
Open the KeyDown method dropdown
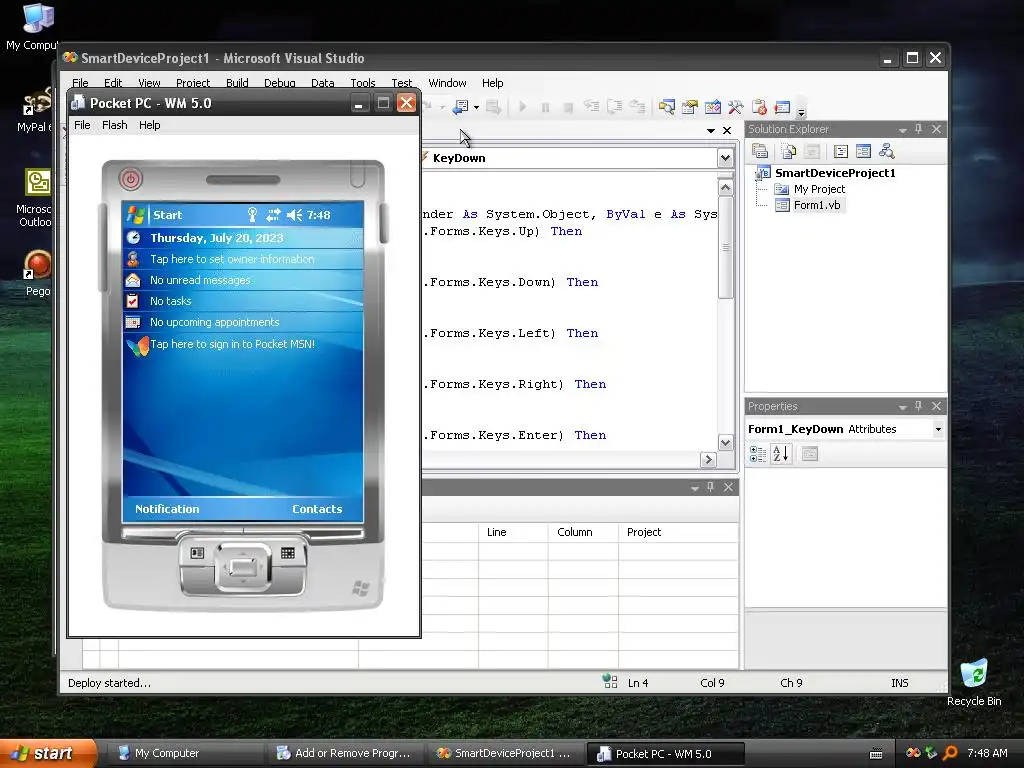click(725, 158)
